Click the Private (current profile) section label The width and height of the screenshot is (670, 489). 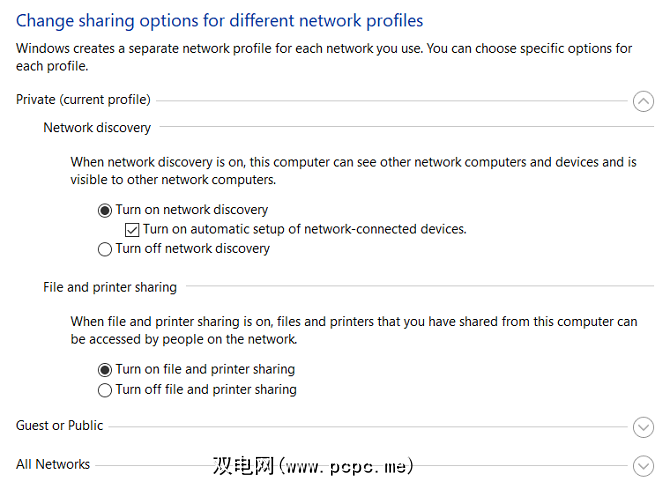point(83,100)
